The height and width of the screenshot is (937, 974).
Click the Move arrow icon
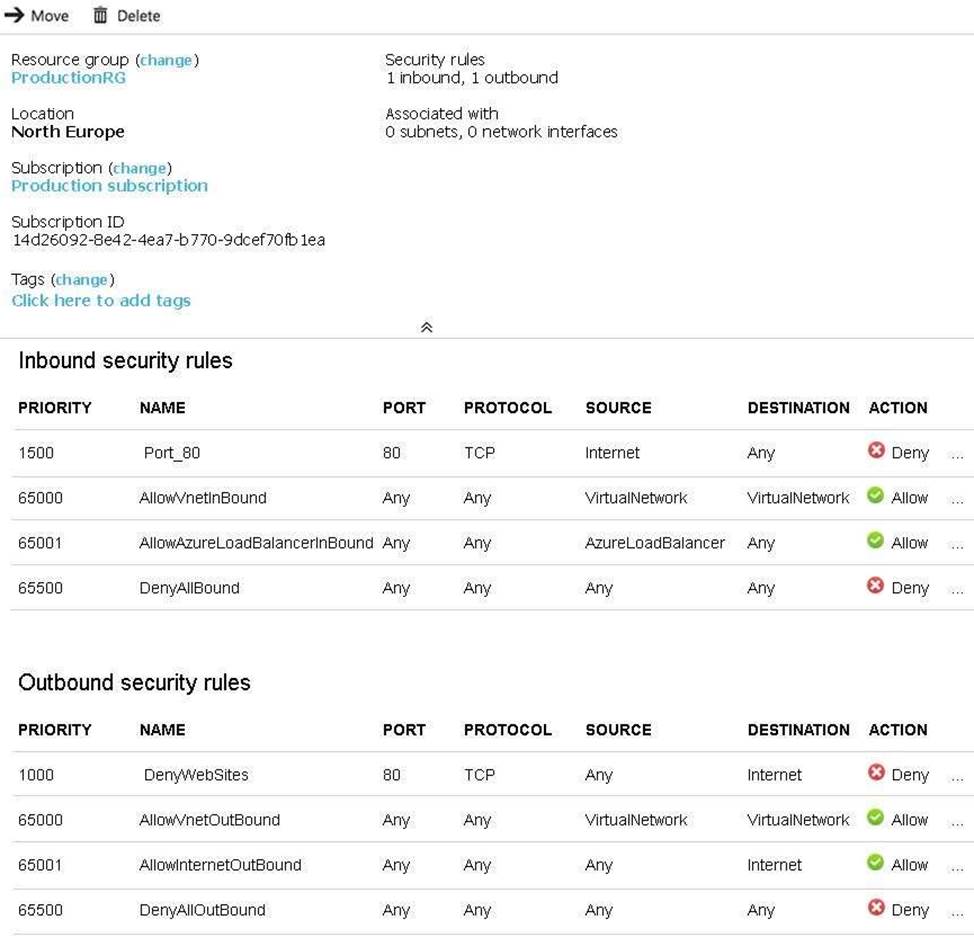14,15
